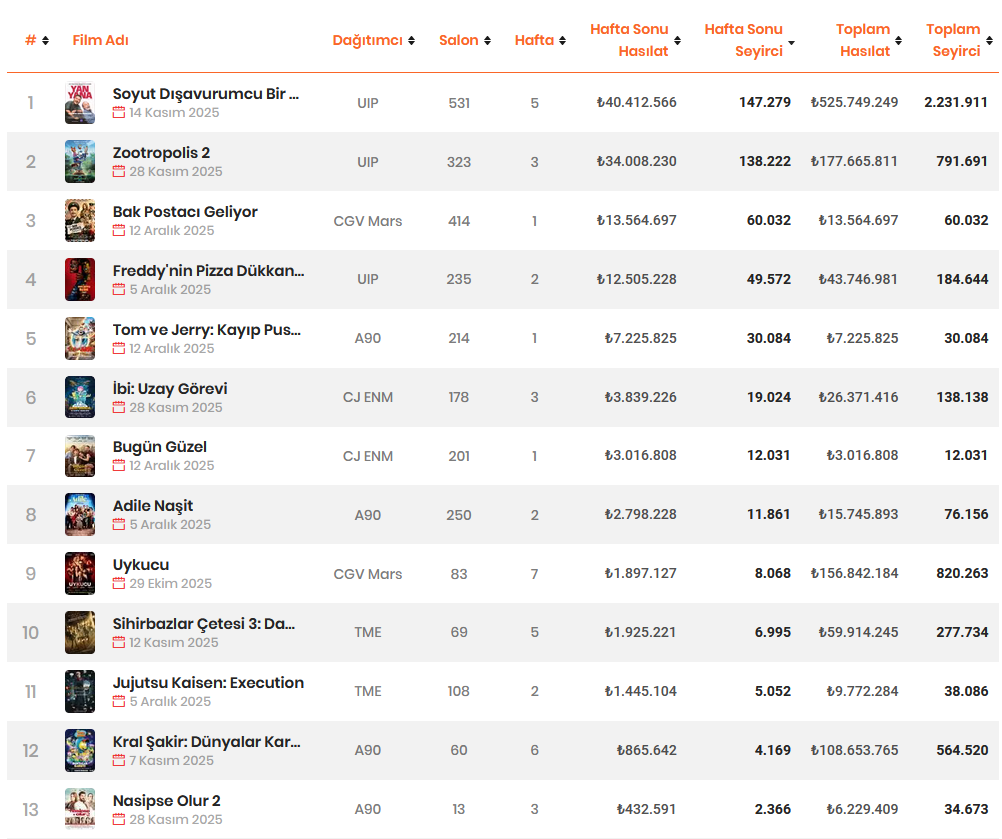
Task: Open Kral Şakir: Dünyalar Karıştı link
Action: coord(206,742)
